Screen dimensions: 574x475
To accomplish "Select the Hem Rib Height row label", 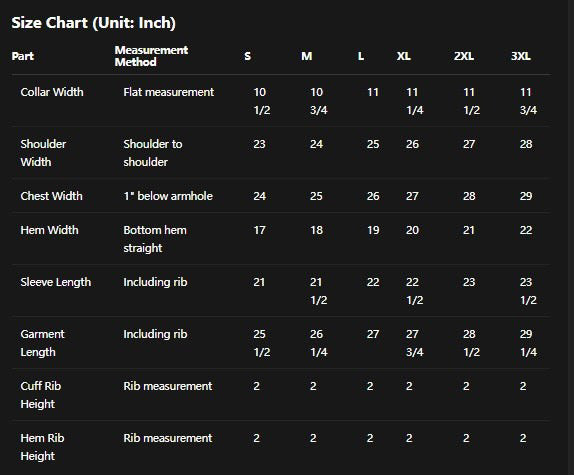I will click(42, 447).
